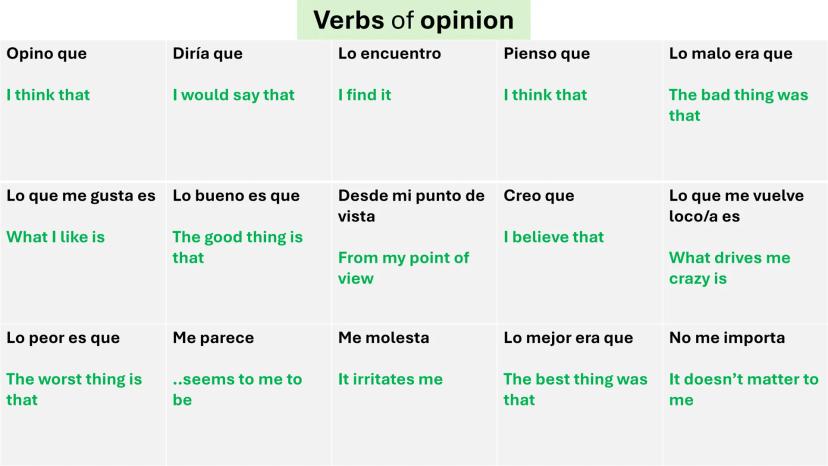This screenshot has width=828, height=466.
Task: Click the "Lo peor es que" phrase
Action: tap(62, 338)
